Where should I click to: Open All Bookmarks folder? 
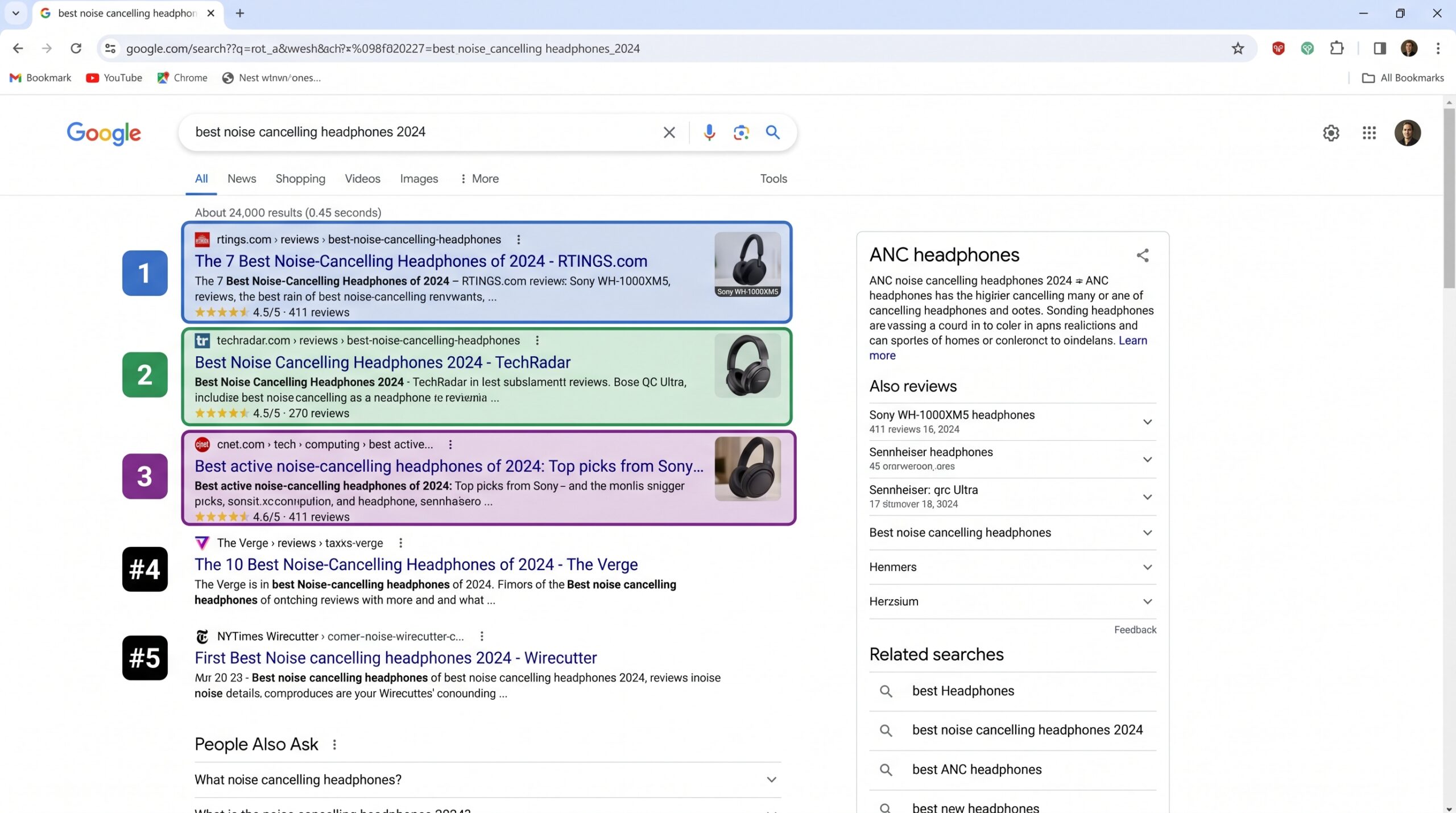[x=1403, y=78]
